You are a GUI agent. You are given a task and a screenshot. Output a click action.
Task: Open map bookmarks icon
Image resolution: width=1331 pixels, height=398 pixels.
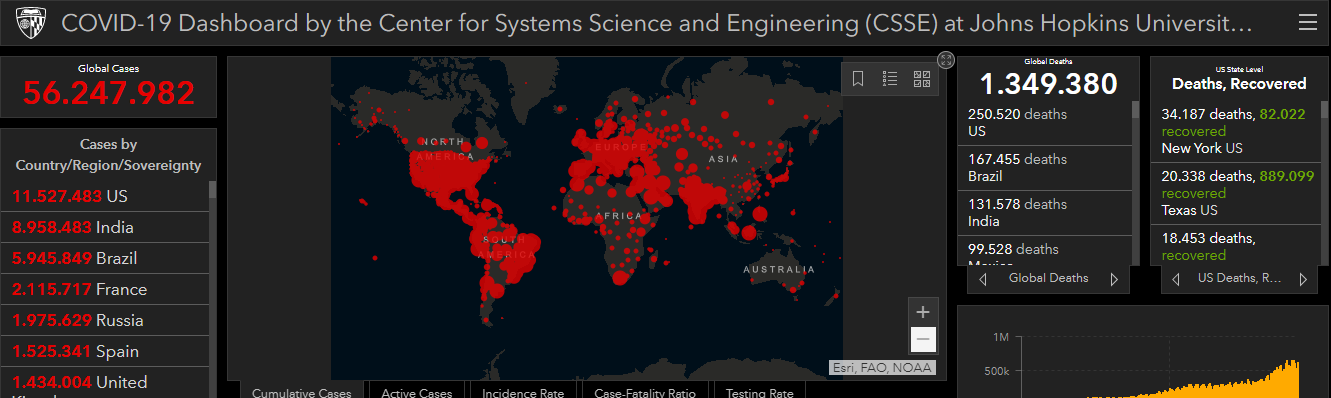[858, 78]
